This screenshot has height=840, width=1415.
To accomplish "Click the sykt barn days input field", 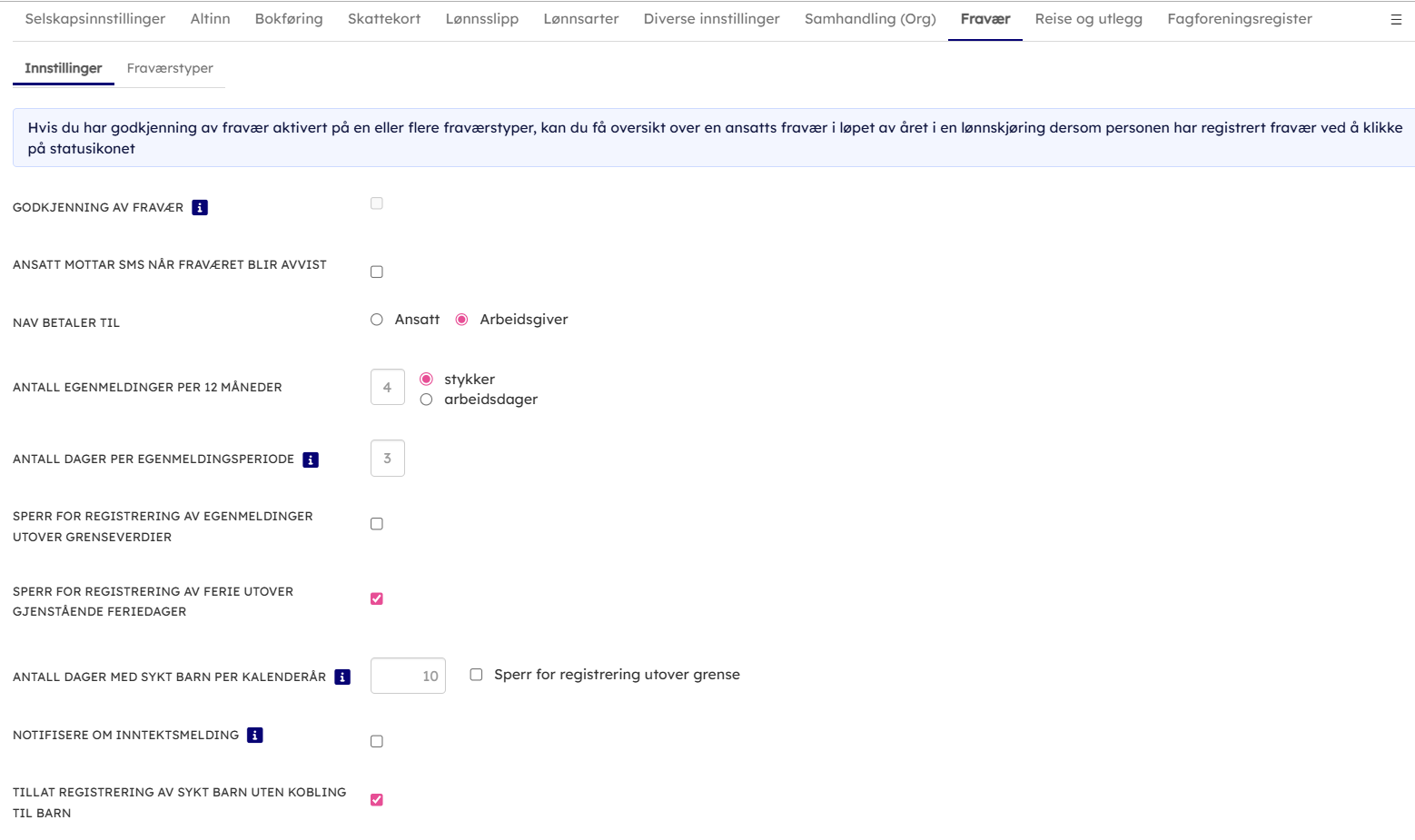I will pyautogui.click(x=408, y=676).
